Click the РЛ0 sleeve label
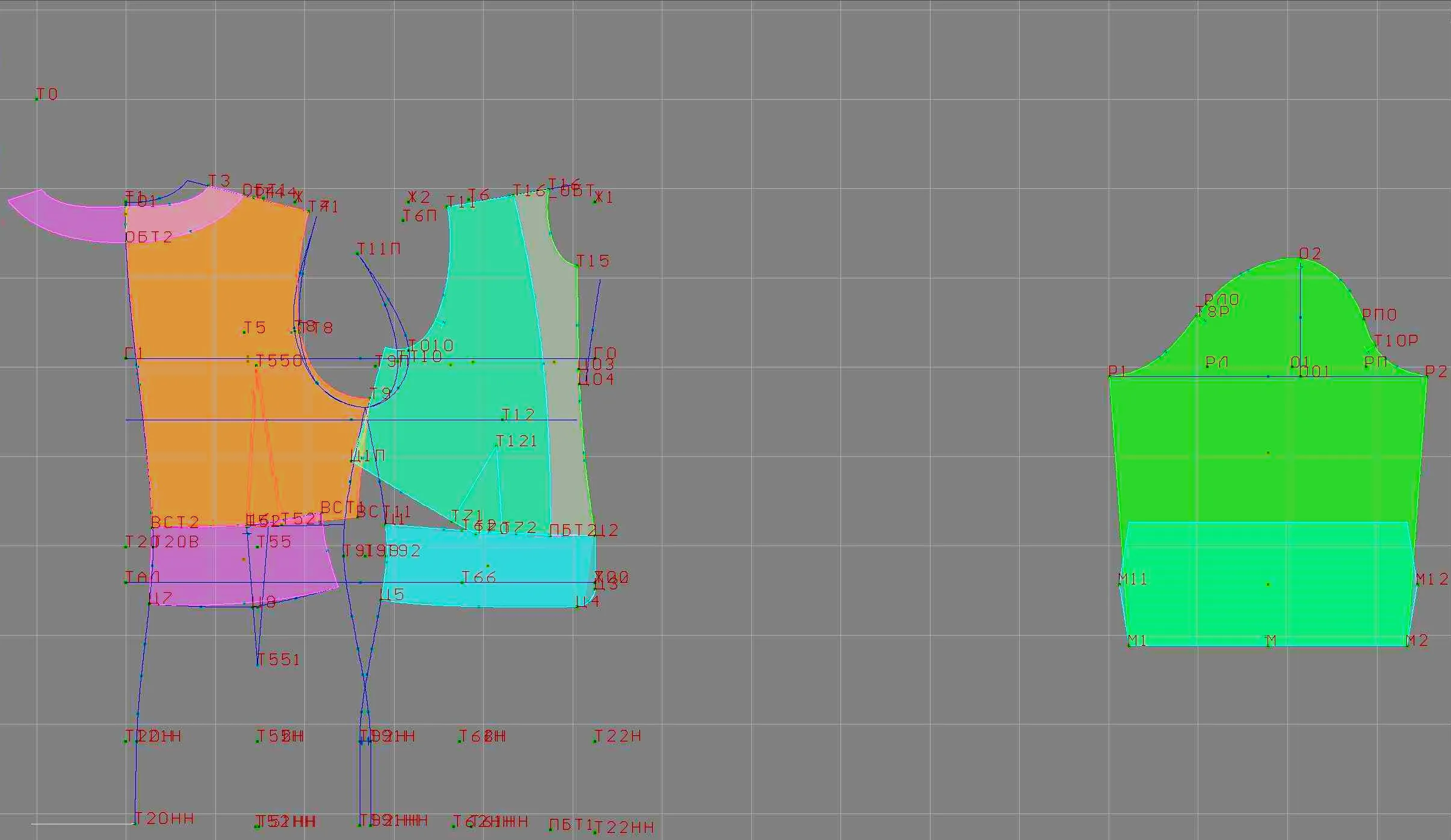 point(1222,299)
